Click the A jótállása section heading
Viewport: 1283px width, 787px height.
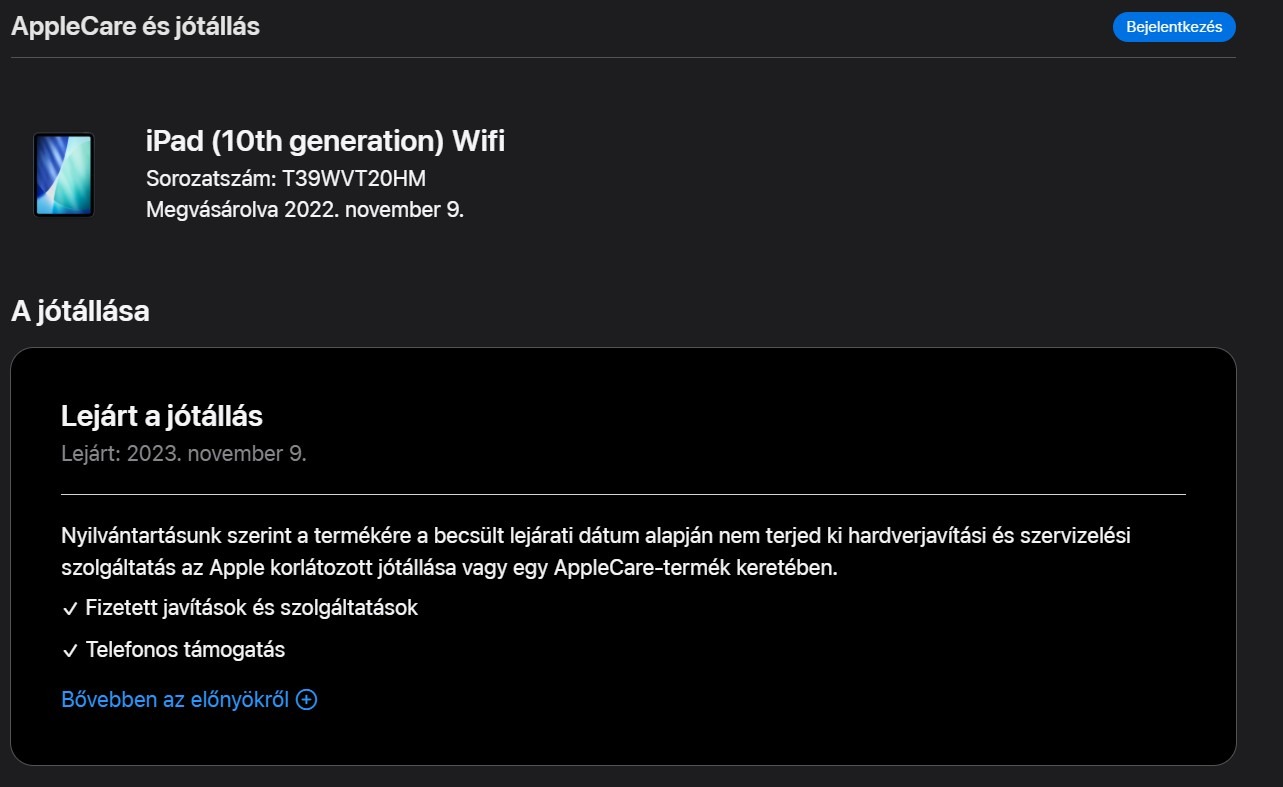(80, 311)
